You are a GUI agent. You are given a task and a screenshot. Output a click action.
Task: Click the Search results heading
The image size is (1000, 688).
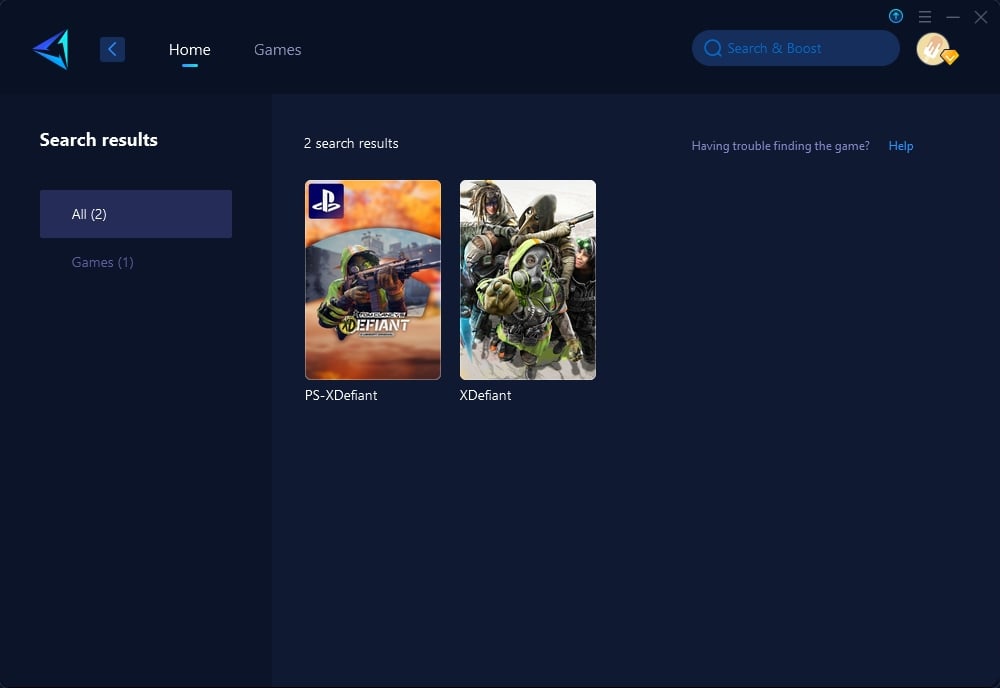(x=99, y=140)
